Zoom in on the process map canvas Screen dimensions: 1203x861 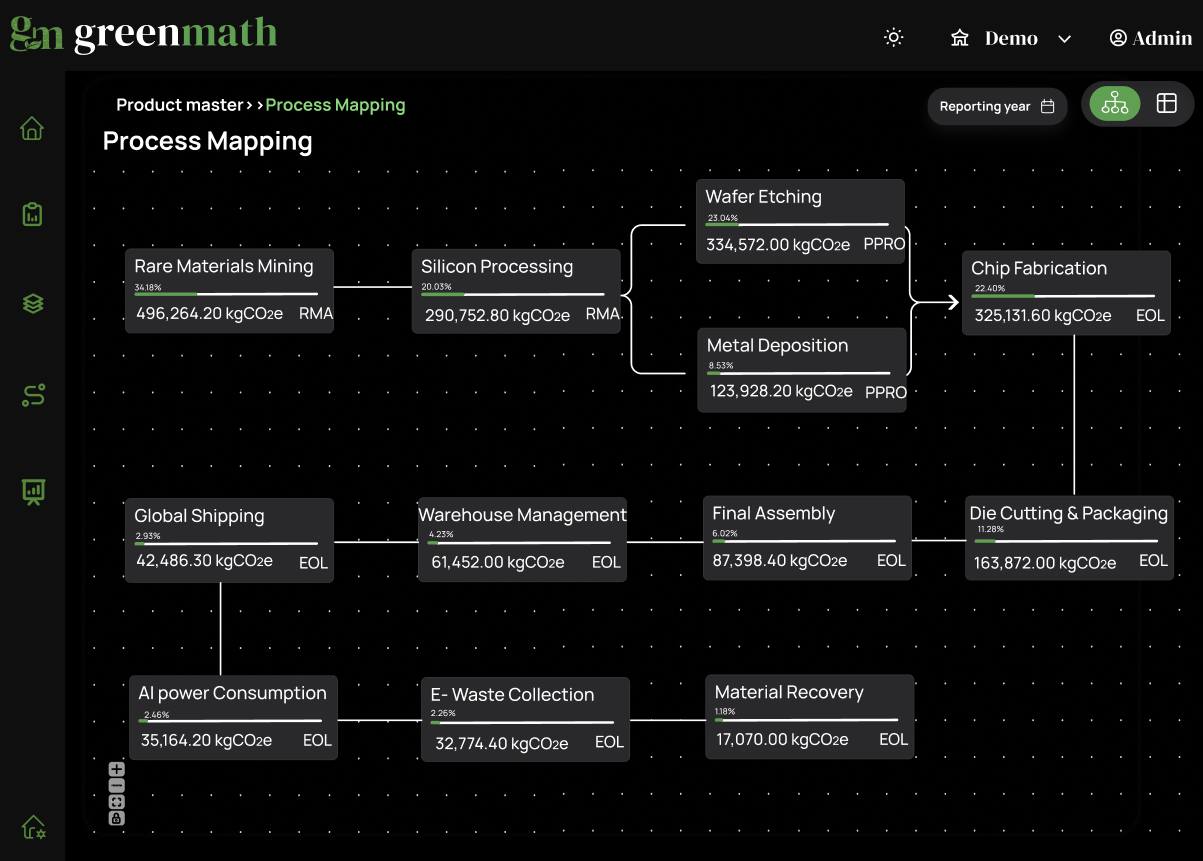117,769
